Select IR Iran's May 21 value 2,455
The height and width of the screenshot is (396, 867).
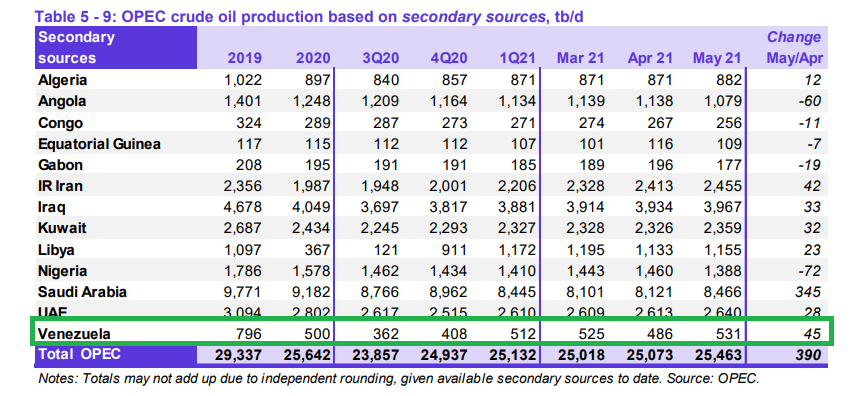[x=722, y=186]
